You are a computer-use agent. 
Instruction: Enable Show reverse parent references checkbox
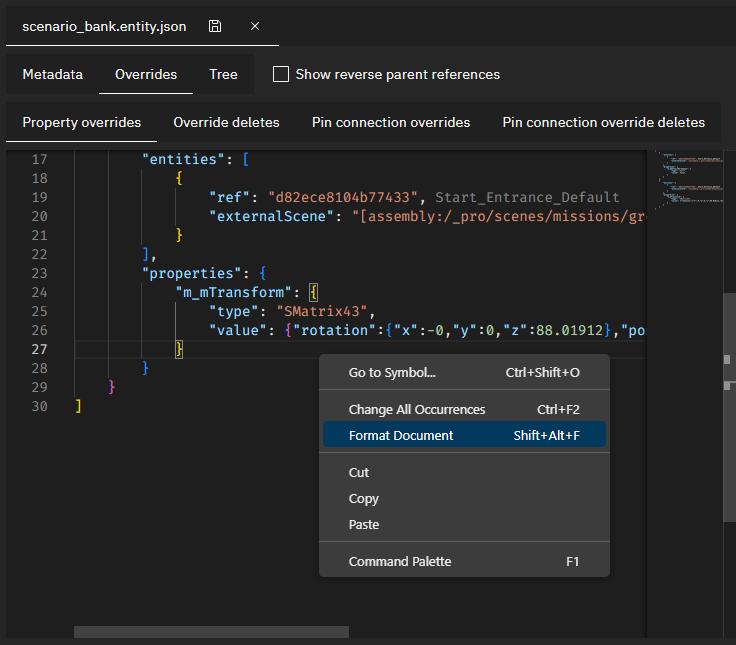point(281,74)
